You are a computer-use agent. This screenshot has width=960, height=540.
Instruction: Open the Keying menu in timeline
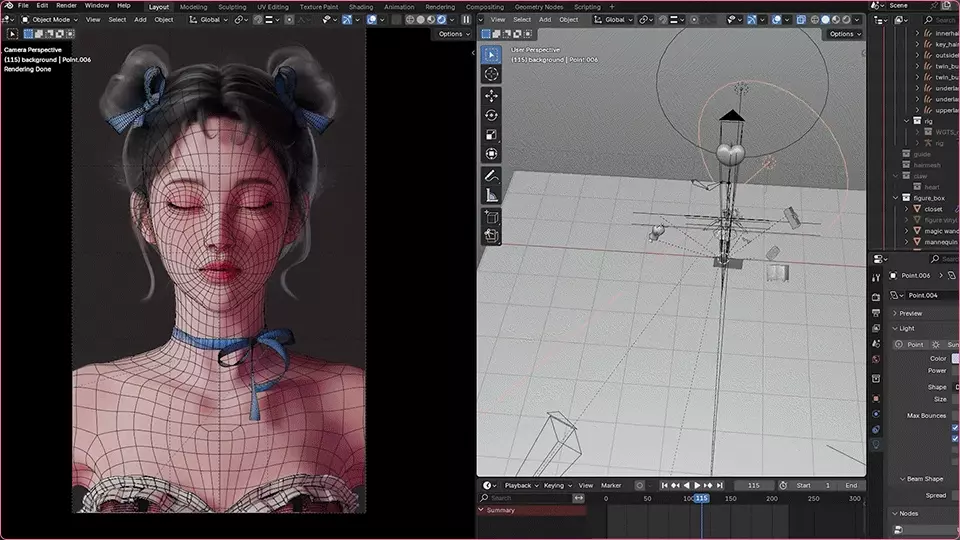click(557, 486)
